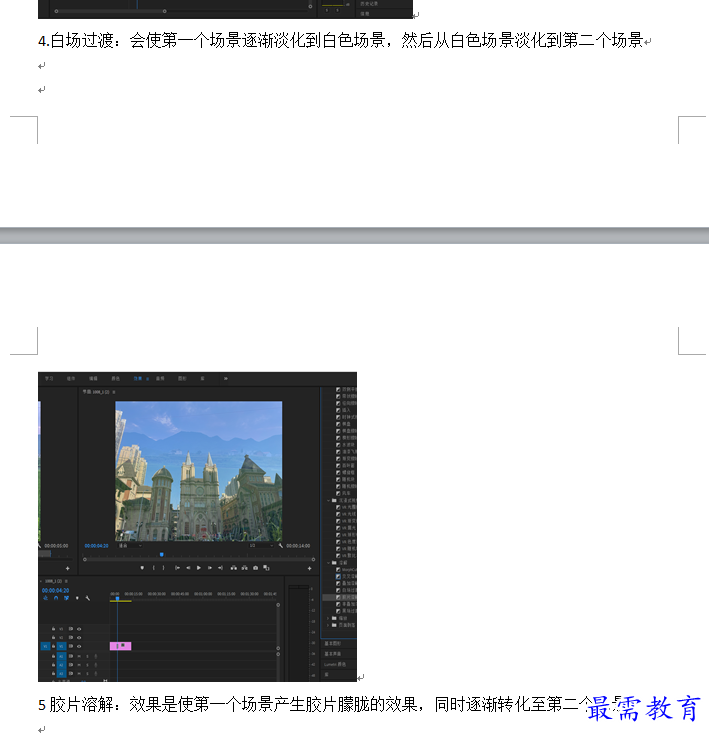Image resolution: width=709 pixels, height=740 pixels.
Task: Click right handle of Program zoom scroll bar
Action: point(313,560)
